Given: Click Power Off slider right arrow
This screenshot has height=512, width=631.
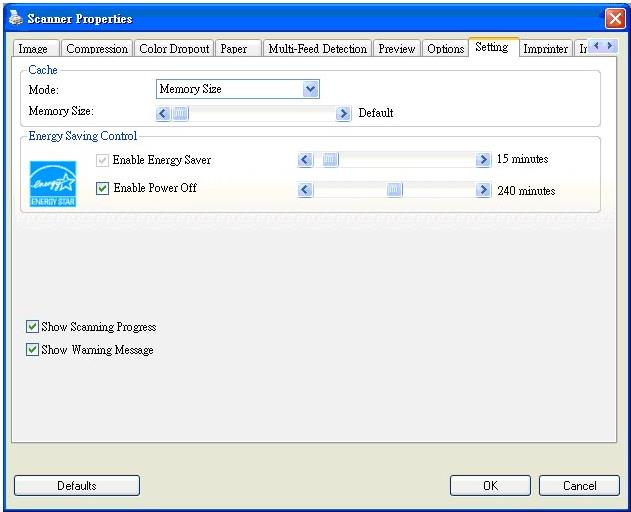Looking at the screenshot, I should (483, 190).
